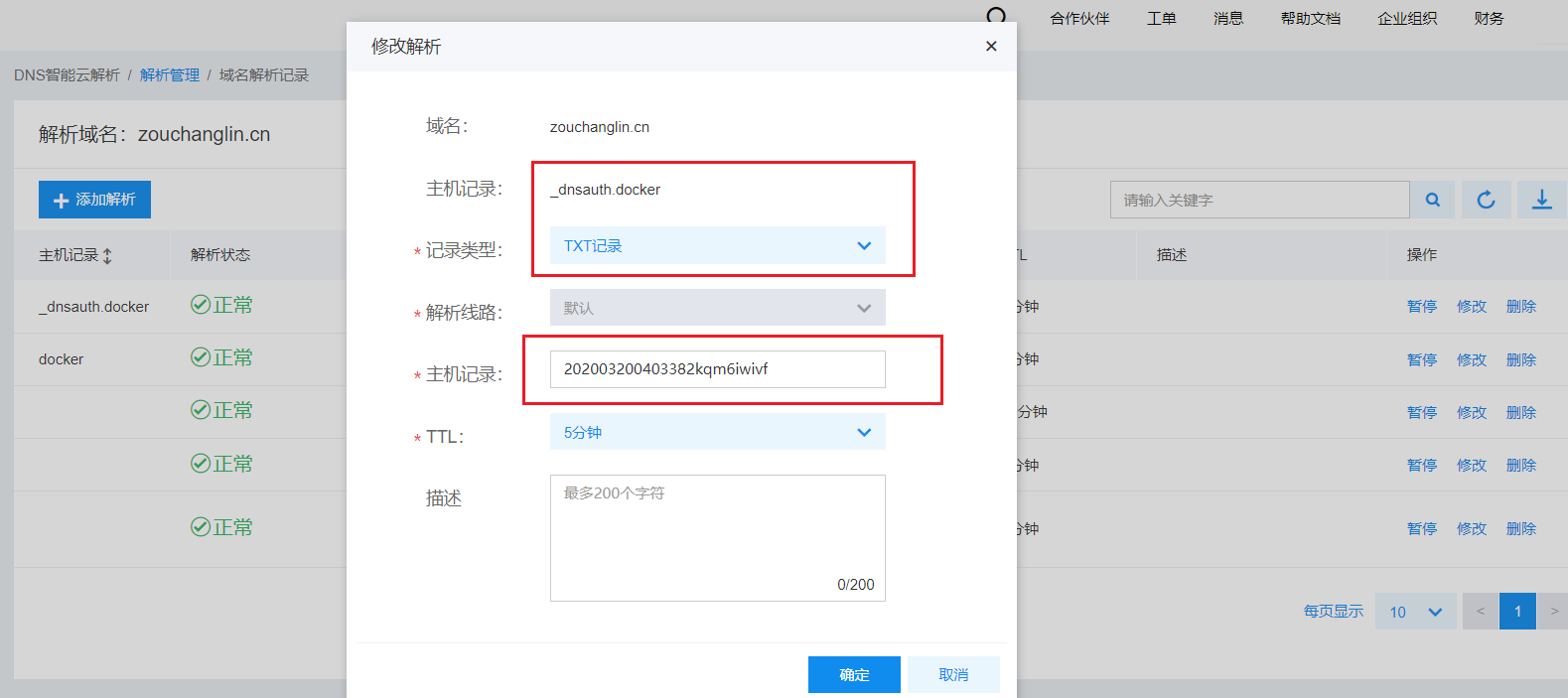Open the 记录类型 TXT记录 dropdown
Screen dimensions: 1568x698
pyautogui.click(x=717, y=246)
